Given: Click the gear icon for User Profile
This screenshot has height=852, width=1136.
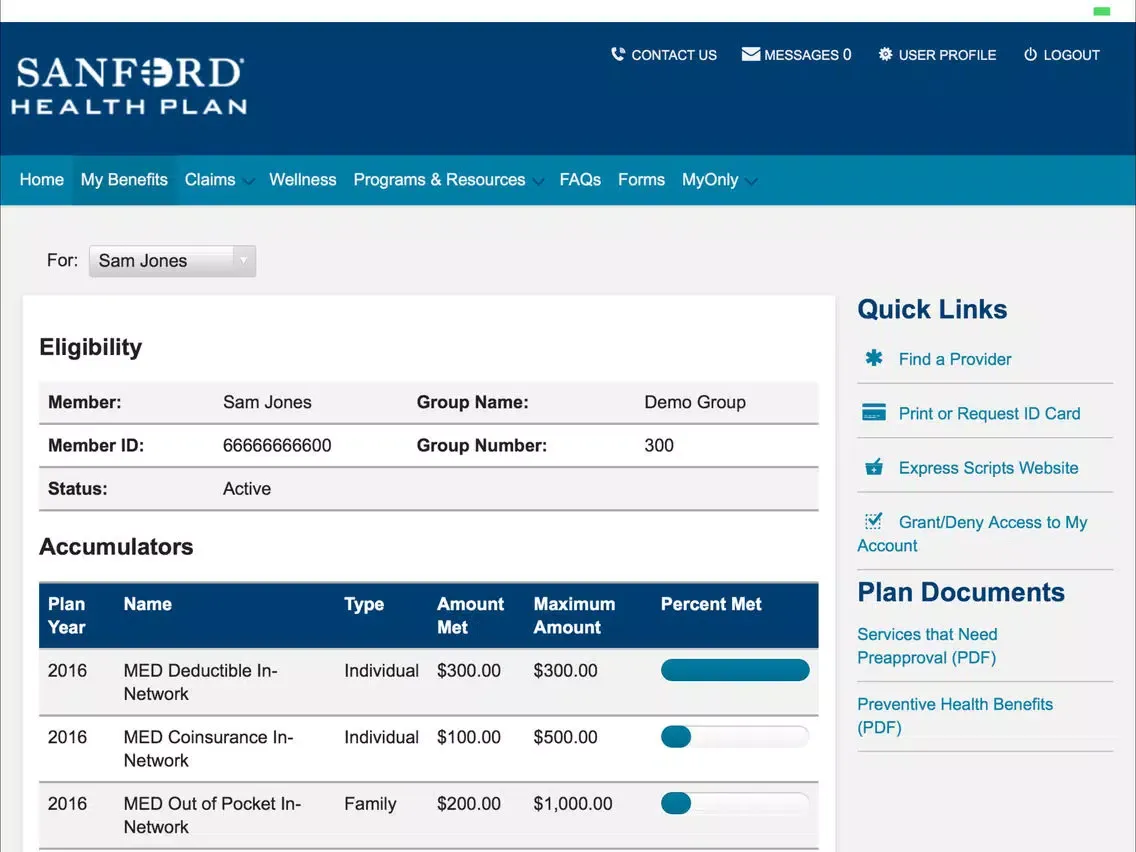Looking at the screenshot, I should pos(885,54).
